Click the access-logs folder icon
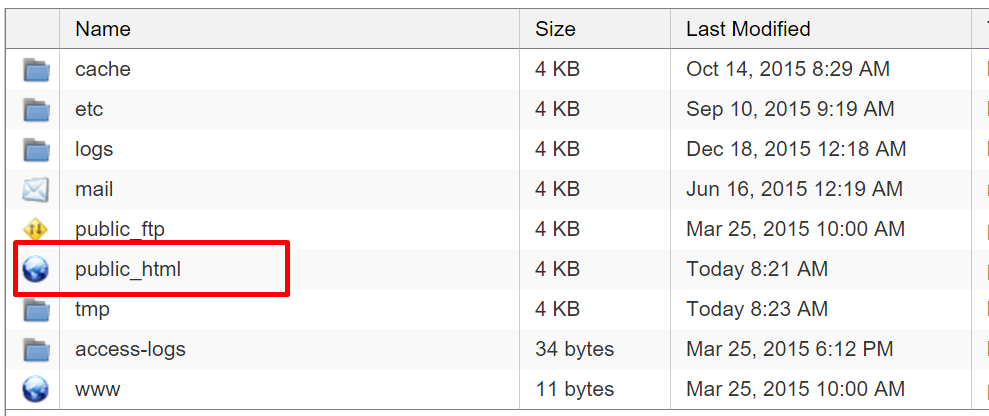 36,350
